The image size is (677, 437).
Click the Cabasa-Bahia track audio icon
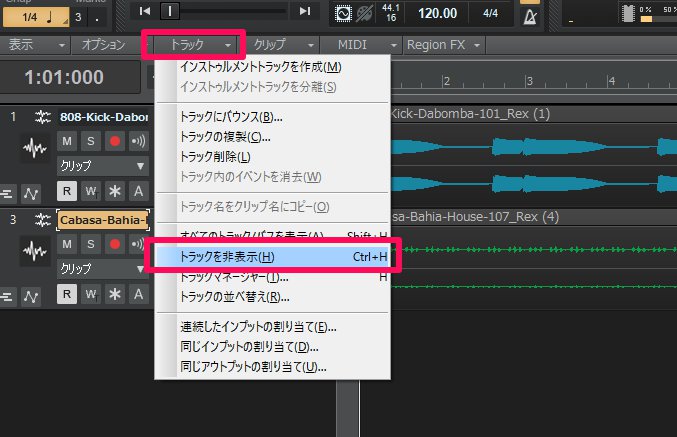click(x=43, y=220)
